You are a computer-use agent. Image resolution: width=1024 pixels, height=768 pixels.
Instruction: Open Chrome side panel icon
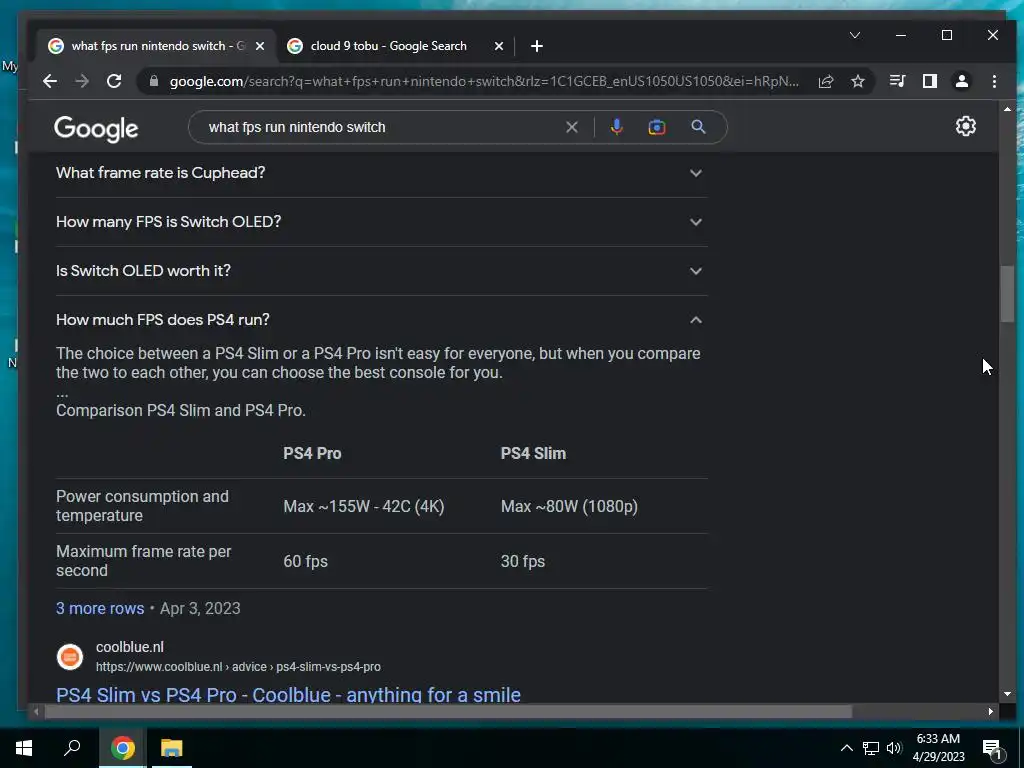click(929, 81)
